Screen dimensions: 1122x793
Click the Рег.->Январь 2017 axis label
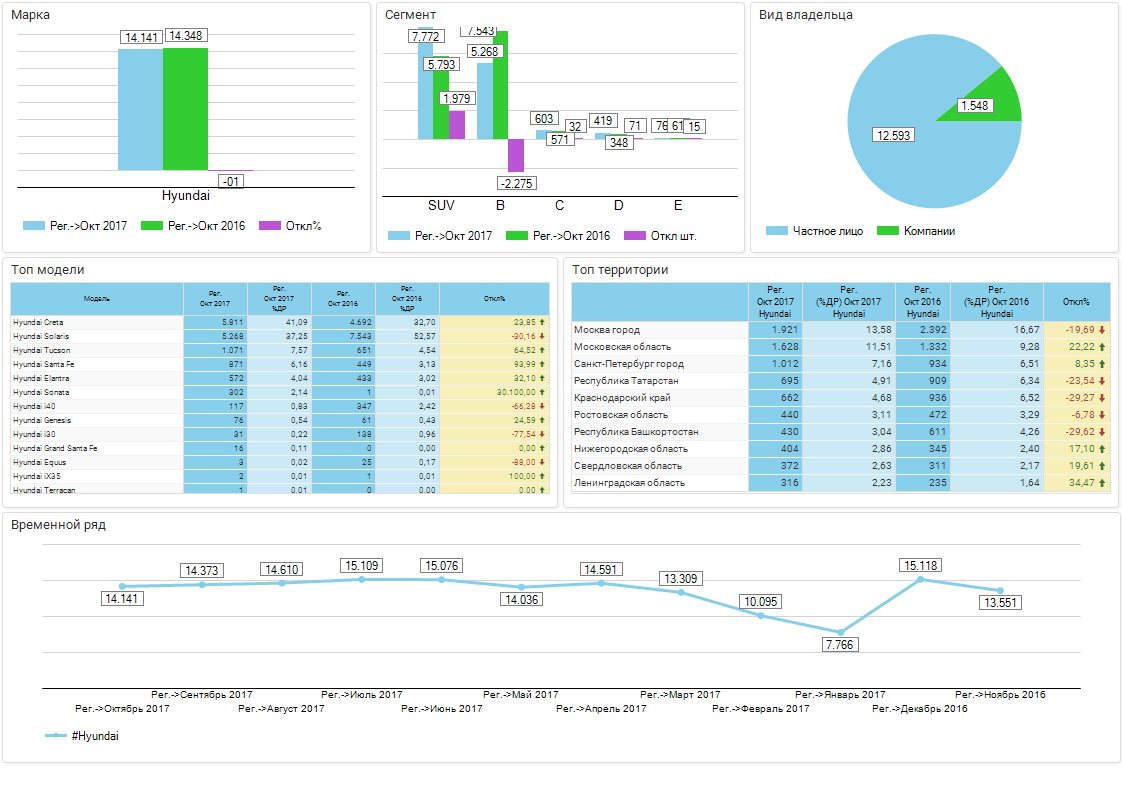pyautogui.click(x=840, y=694)
